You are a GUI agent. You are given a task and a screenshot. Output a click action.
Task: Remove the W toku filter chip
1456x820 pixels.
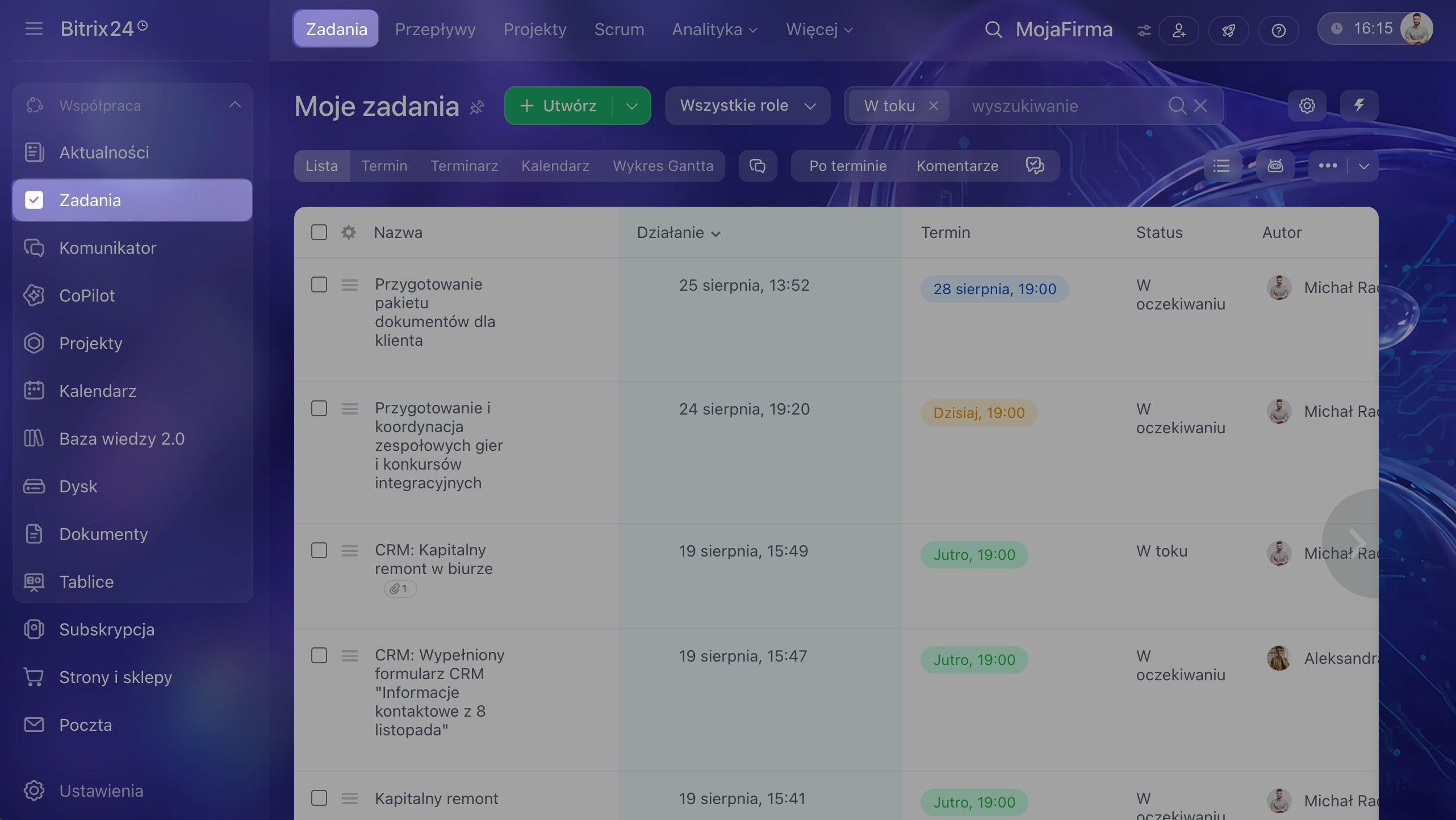tap(933, 106)
